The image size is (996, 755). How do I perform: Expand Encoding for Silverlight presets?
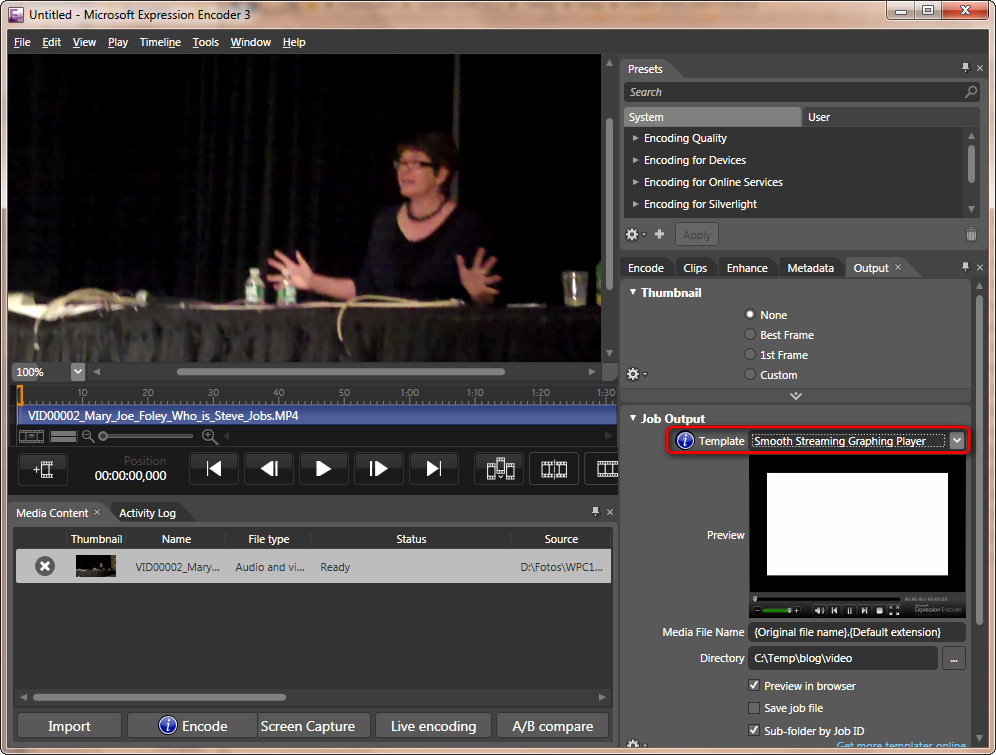pos(636,204)
